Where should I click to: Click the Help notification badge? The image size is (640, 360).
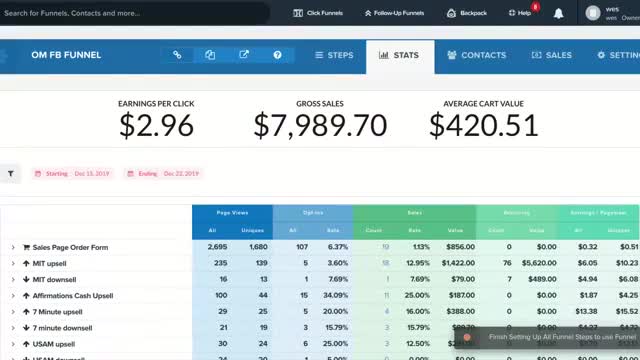pos(536,7)
